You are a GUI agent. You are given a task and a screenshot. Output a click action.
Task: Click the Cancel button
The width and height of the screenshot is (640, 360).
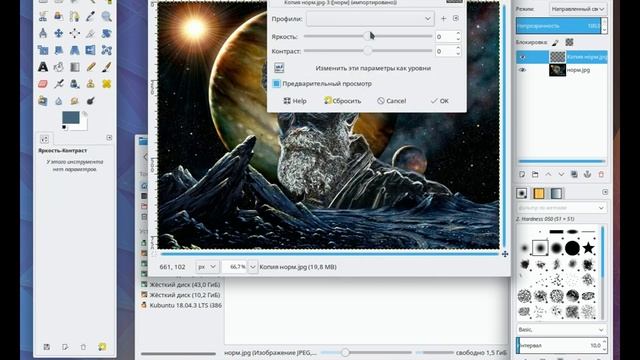tap(391, 101)
